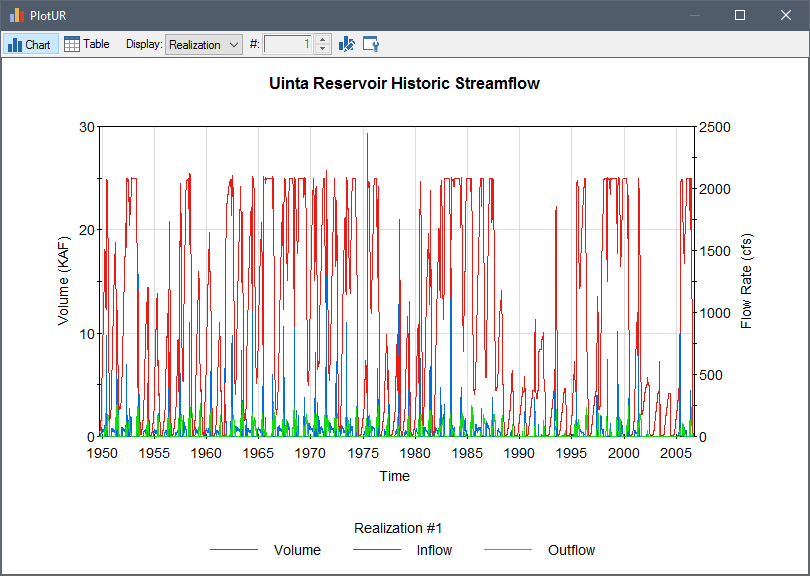Increase the realization number with up arrow

(x=323, y=40)
